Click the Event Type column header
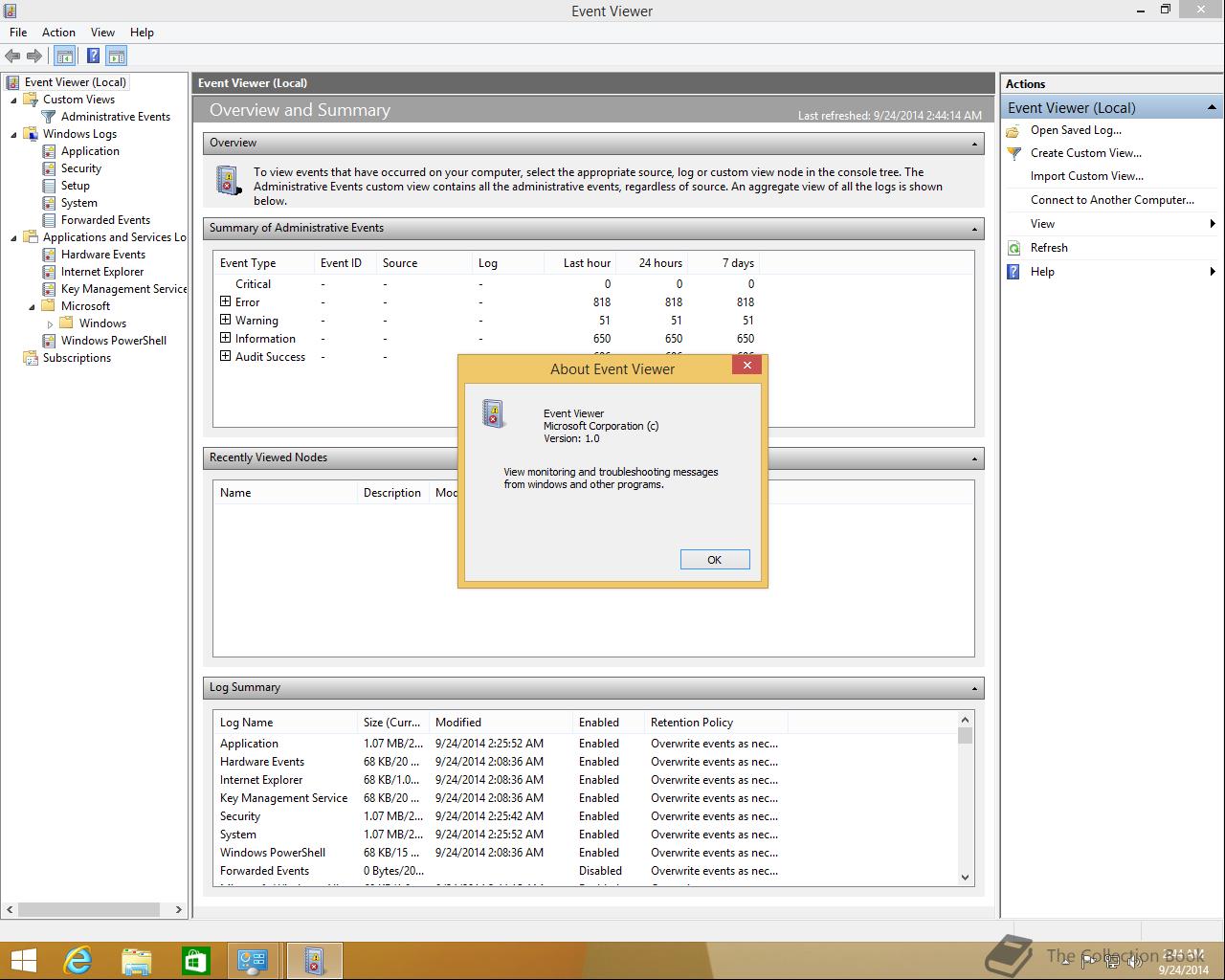The width and height of the screenshot is (1225, 980). click(x=263, y=263)
